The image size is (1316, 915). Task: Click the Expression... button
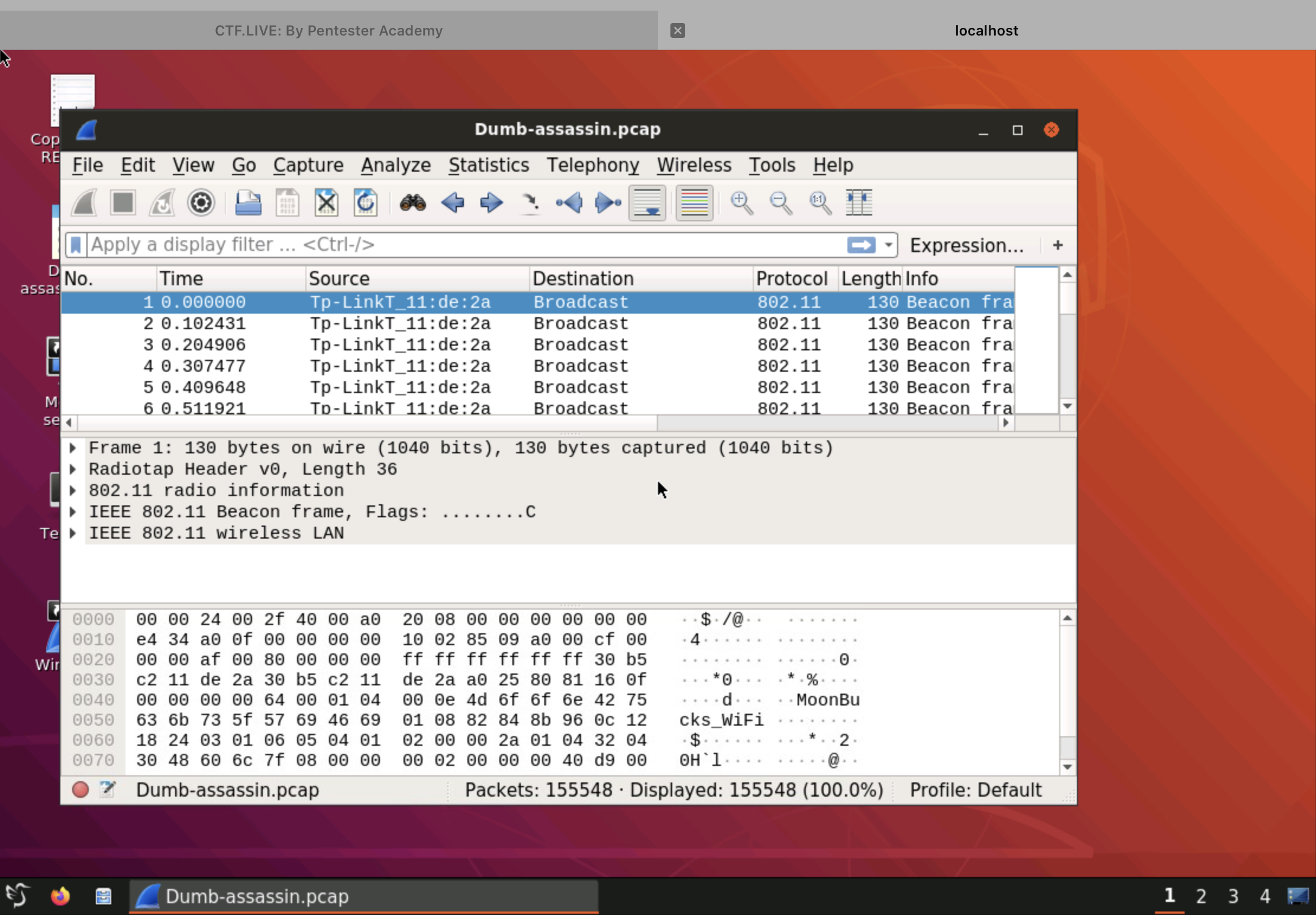pyautogui.click(x=966, y=245)
